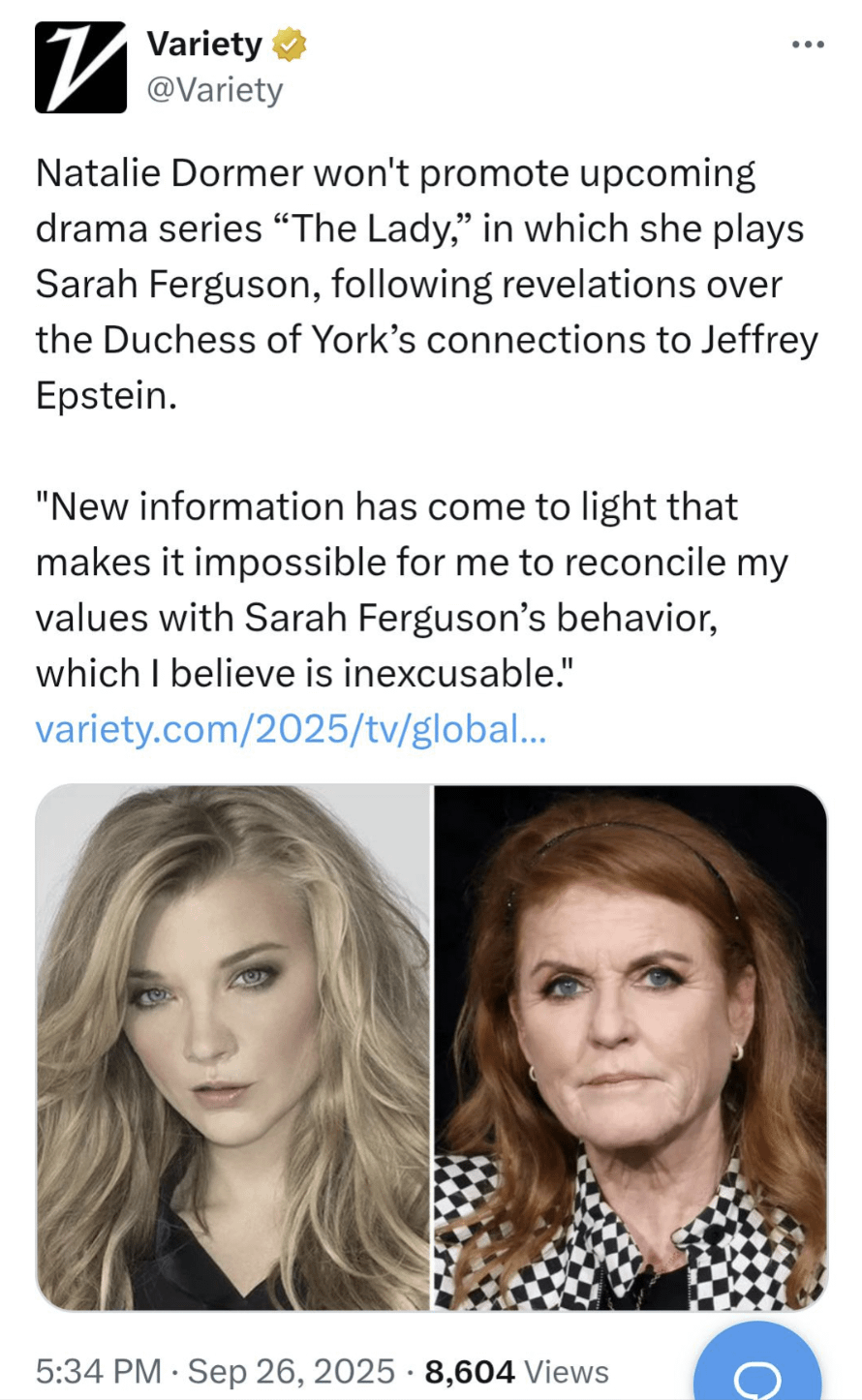This screenshot has height=1400, width=862.
Task: Tap the blue floating reply bubble button
Action: pos(757,1365)
